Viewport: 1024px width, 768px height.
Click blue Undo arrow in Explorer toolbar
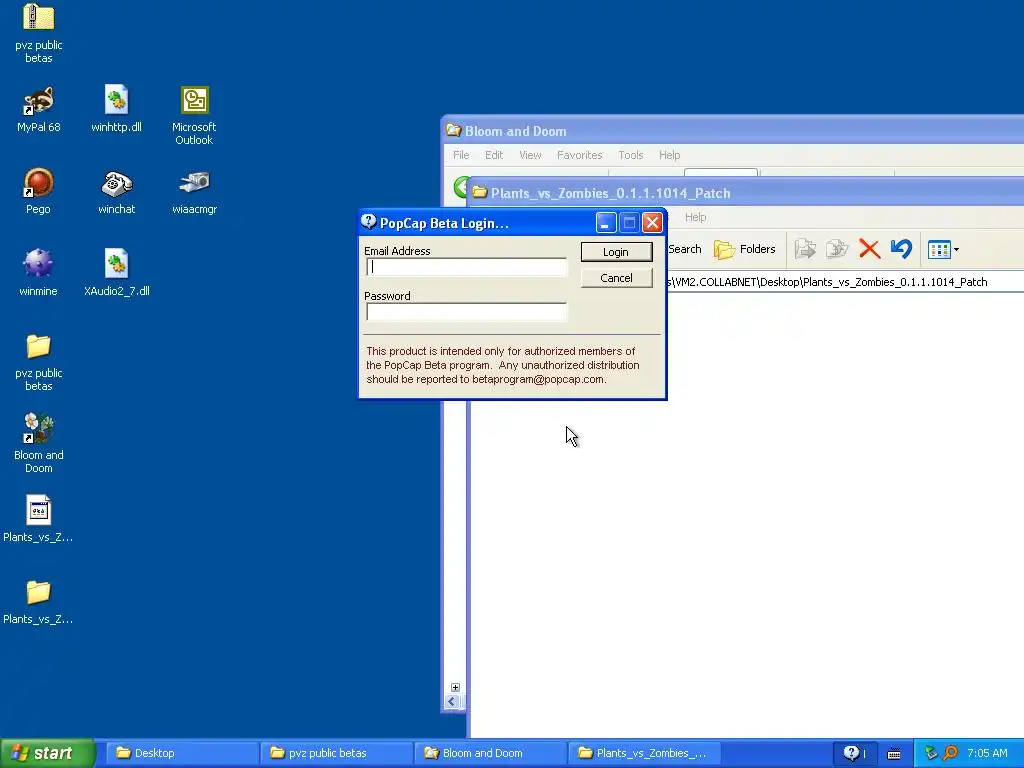click(x=901, y=249)
